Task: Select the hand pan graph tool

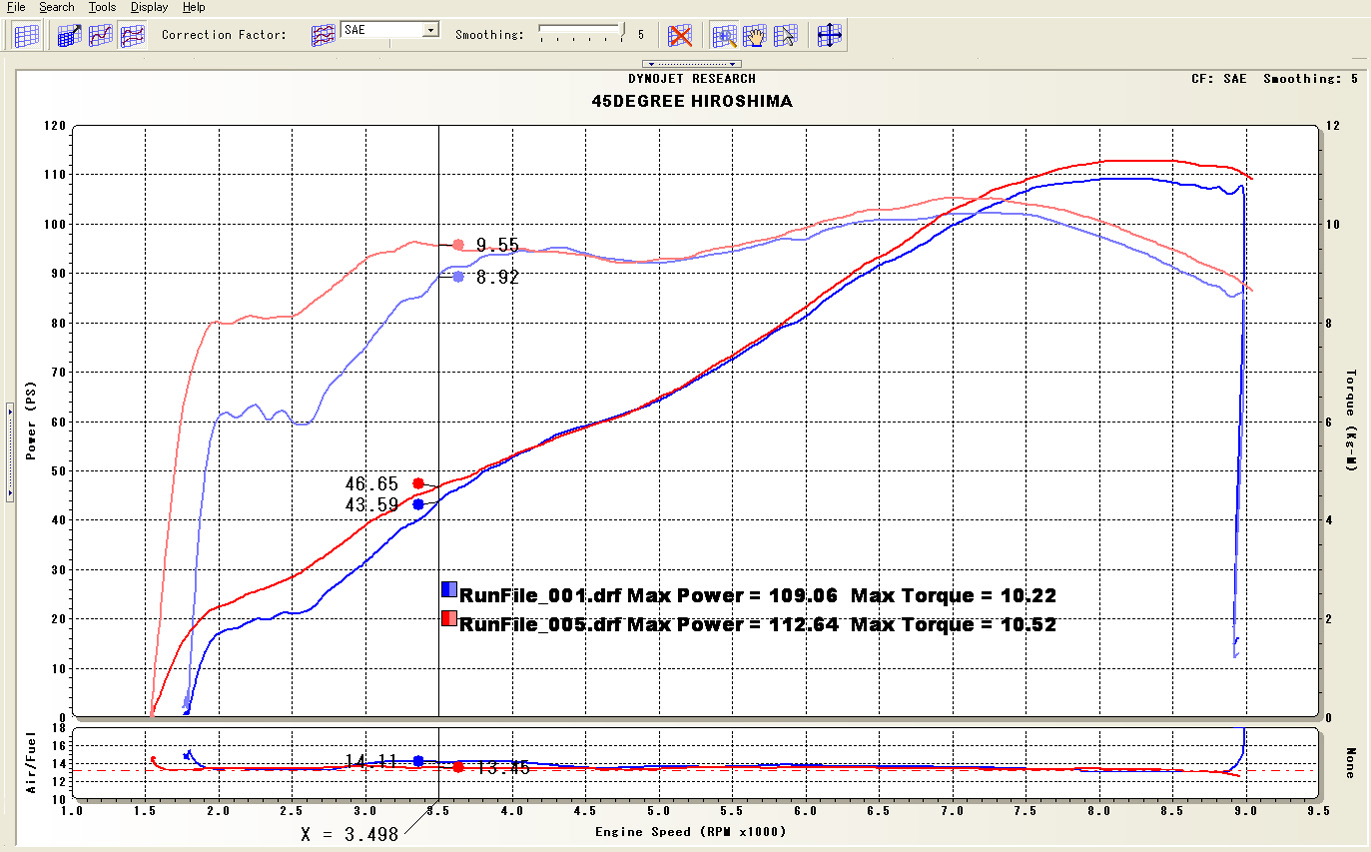Action: point(755,36)
